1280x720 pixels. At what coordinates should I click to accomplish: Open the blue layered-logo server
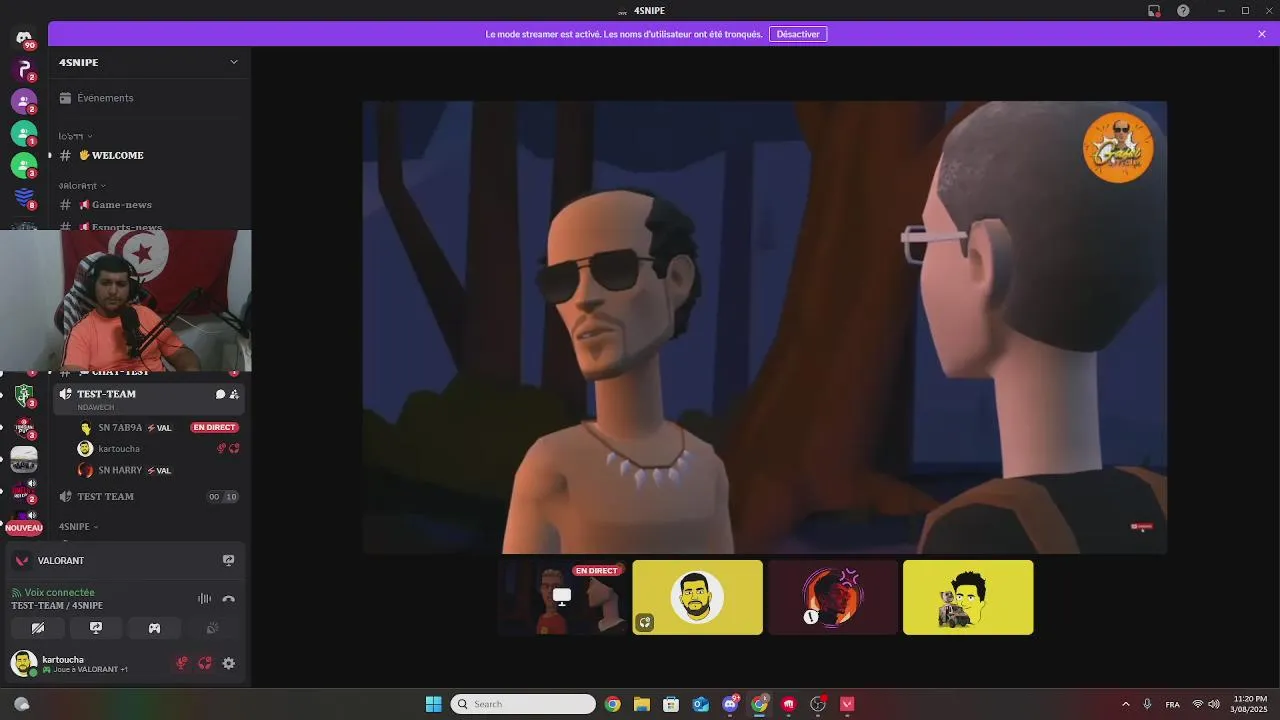[x=24, y=197]
